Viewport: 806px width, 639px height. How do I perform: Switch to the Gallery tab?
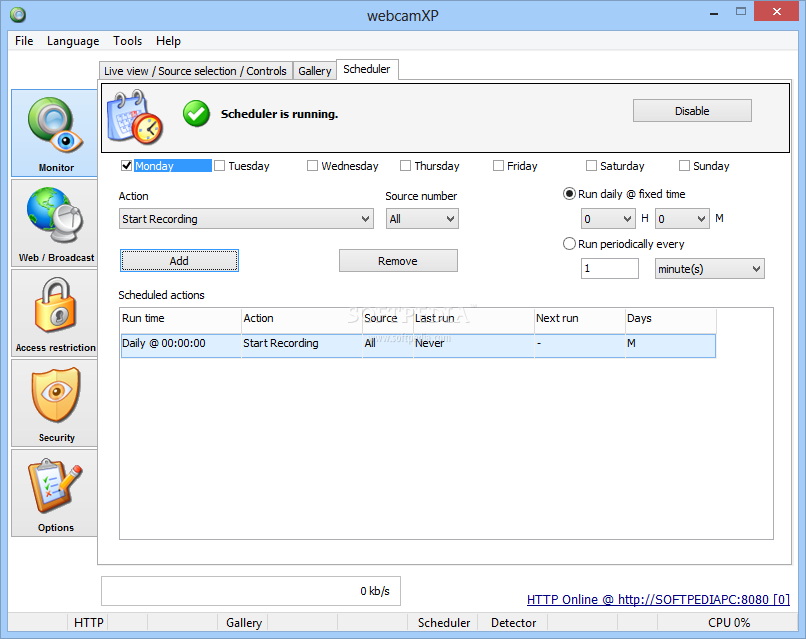point(315,71)
